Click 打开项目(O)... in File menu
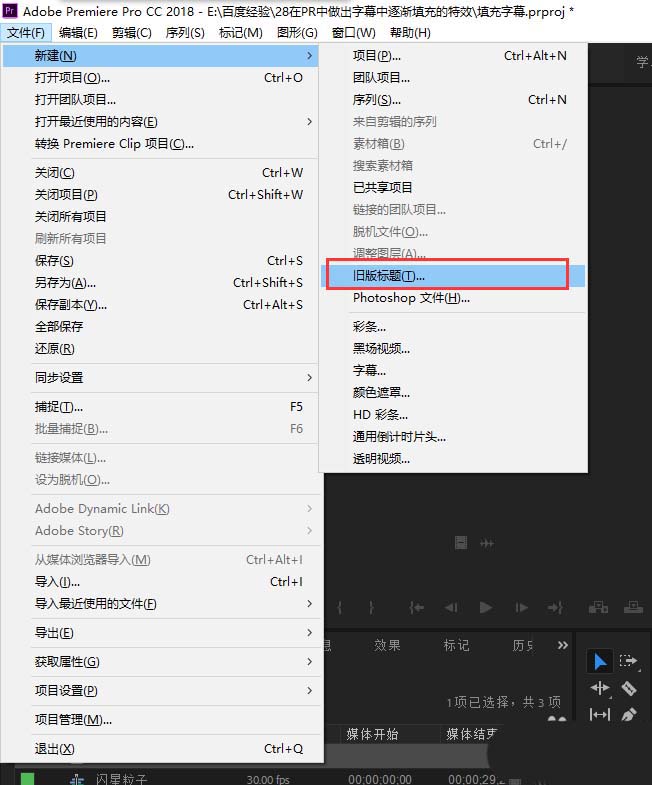Image resolution: width=652 pixels, height=785 pixels. (160, 78)
